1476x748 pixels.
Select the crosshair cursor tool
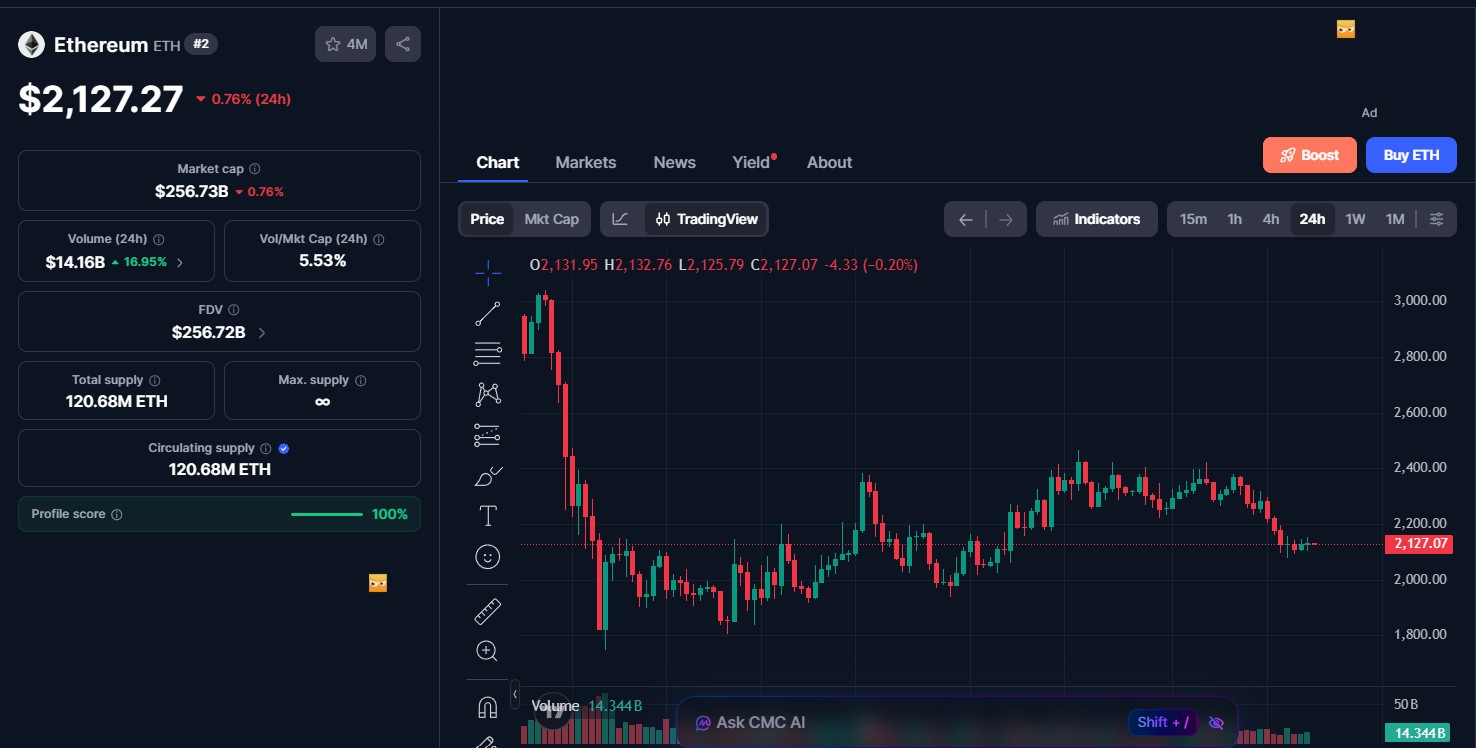point(488,272)
